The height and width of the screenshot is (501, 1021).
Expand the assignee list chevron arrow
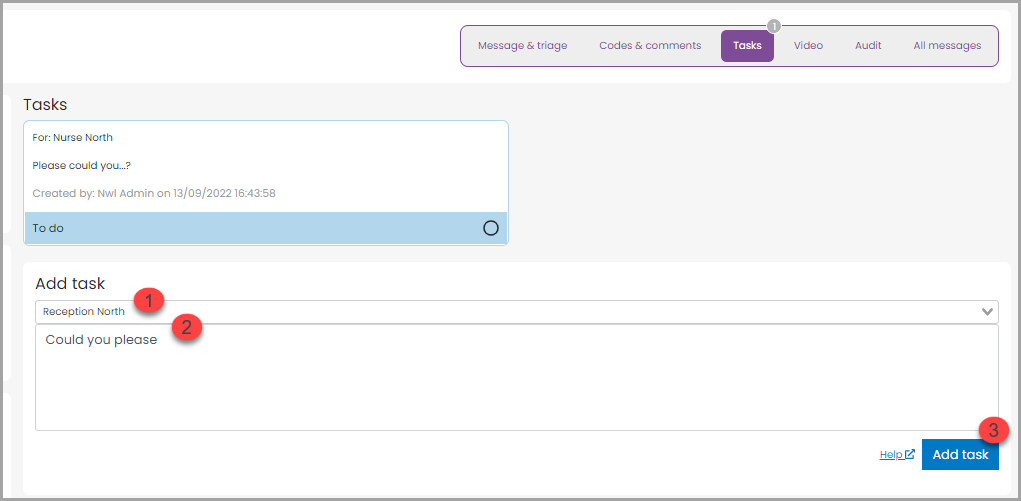coord(988,312)
